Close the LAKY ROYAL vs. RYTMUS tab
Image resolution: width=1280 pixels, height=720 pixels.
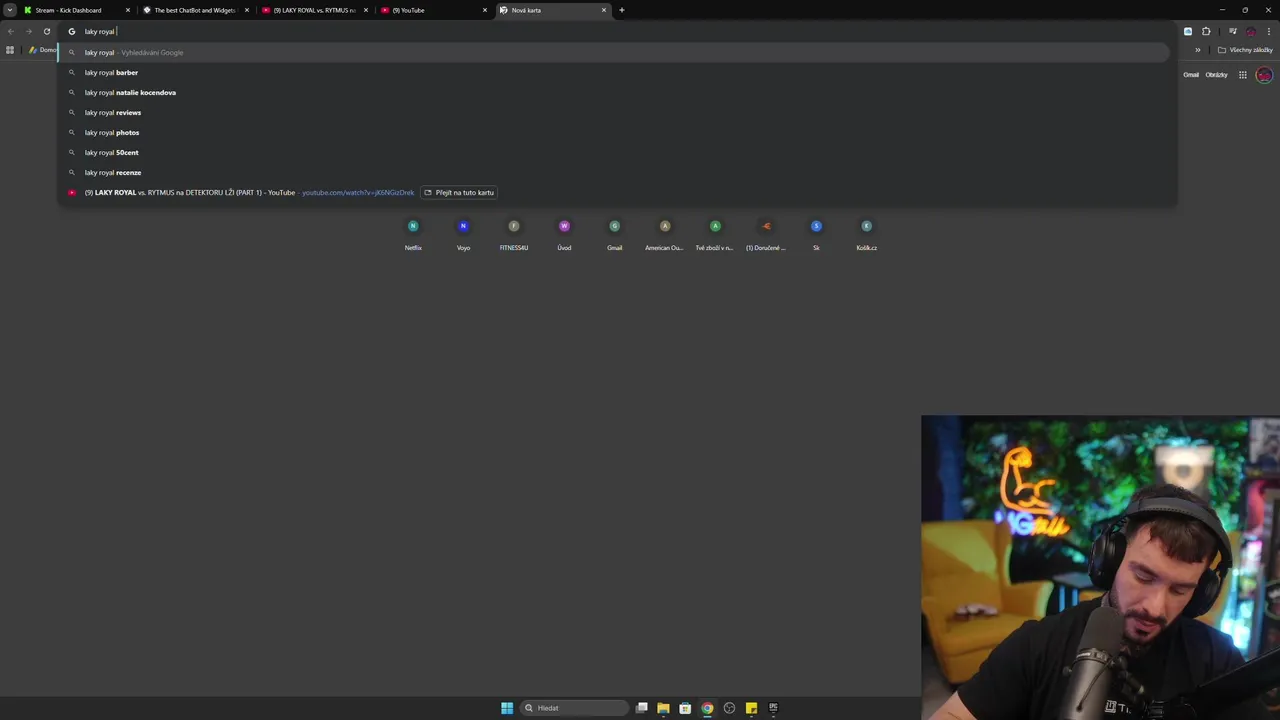pos(366,10)
